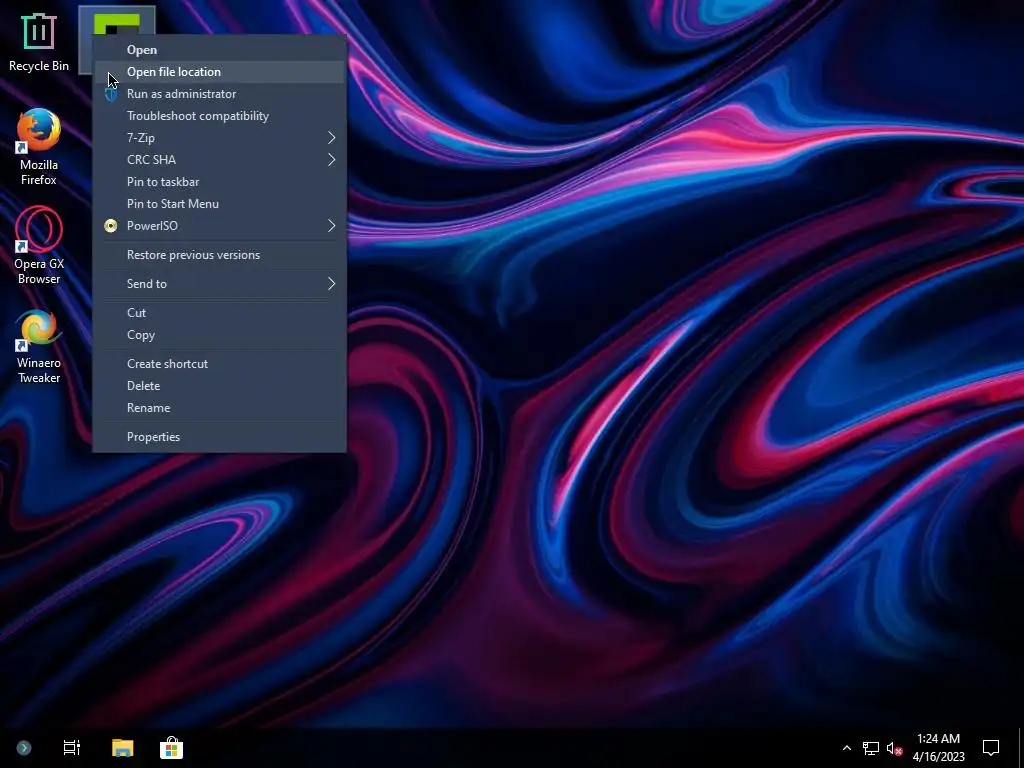Open the Recycle Bin desktop icon
This screenshot has height=768, width=1024.
click(39, 42)
